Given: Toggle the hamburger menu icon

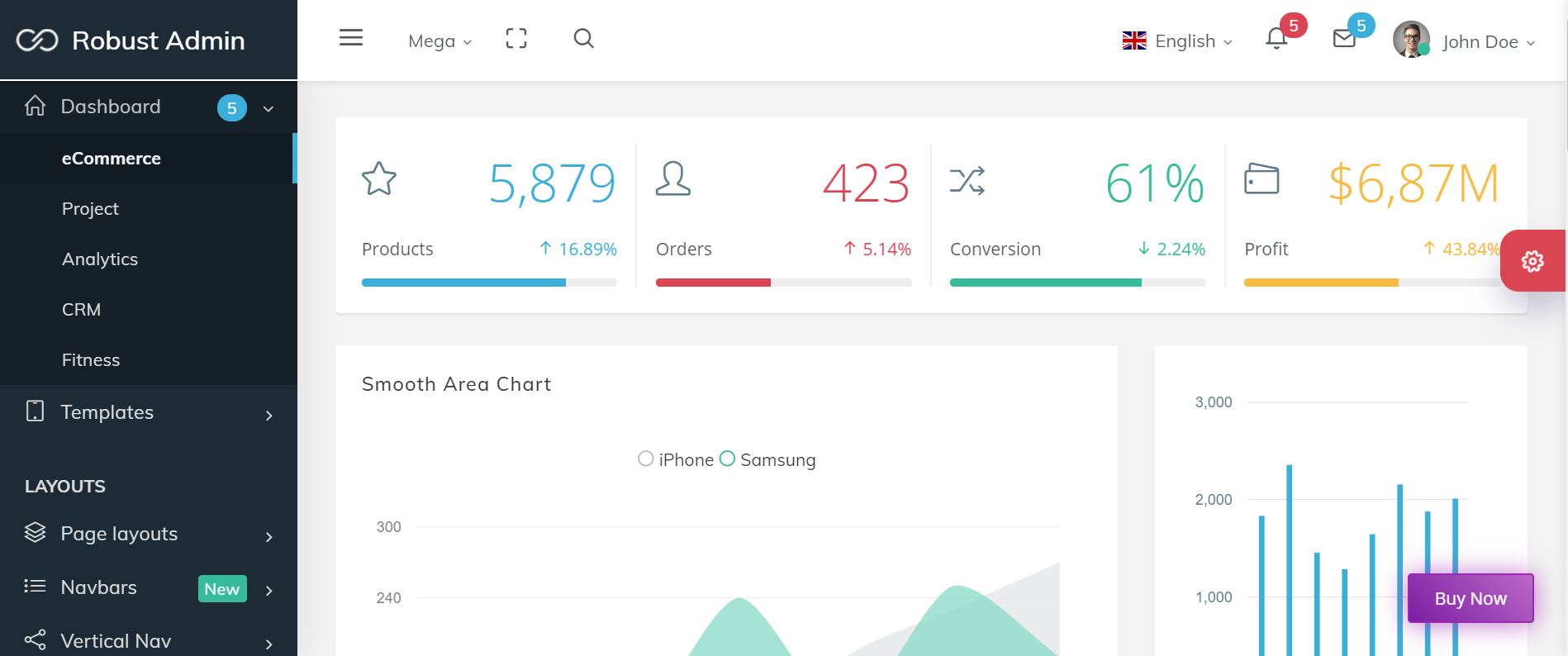Looking at the screenshot, I should click(x=351, y=38).
